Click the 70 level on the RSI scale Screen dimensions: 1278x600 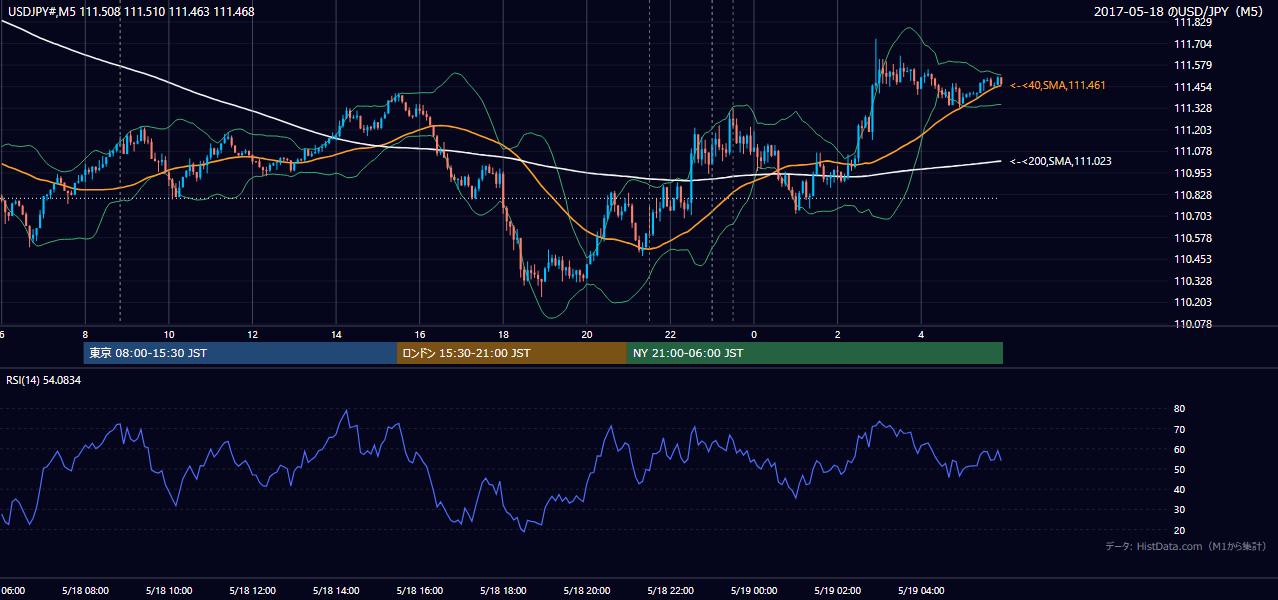(x=1180, y=429)
